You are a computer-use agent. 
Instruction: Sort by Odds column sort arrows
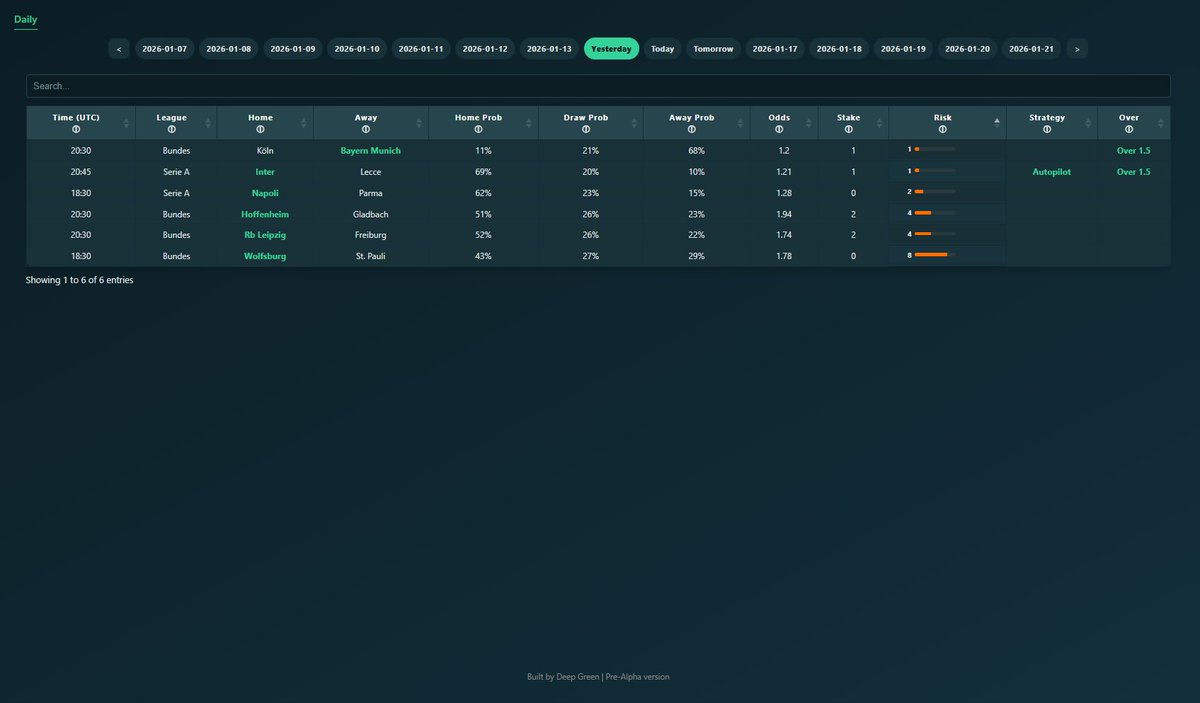click(808, 123)
